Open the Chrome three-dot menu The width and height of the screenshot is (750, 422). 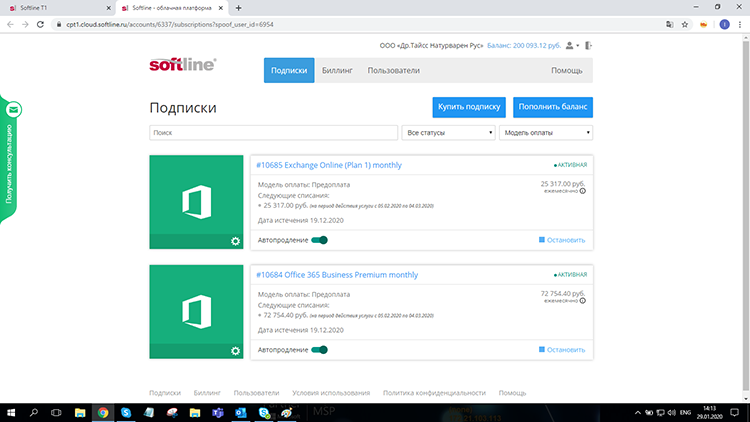point(740,24)
